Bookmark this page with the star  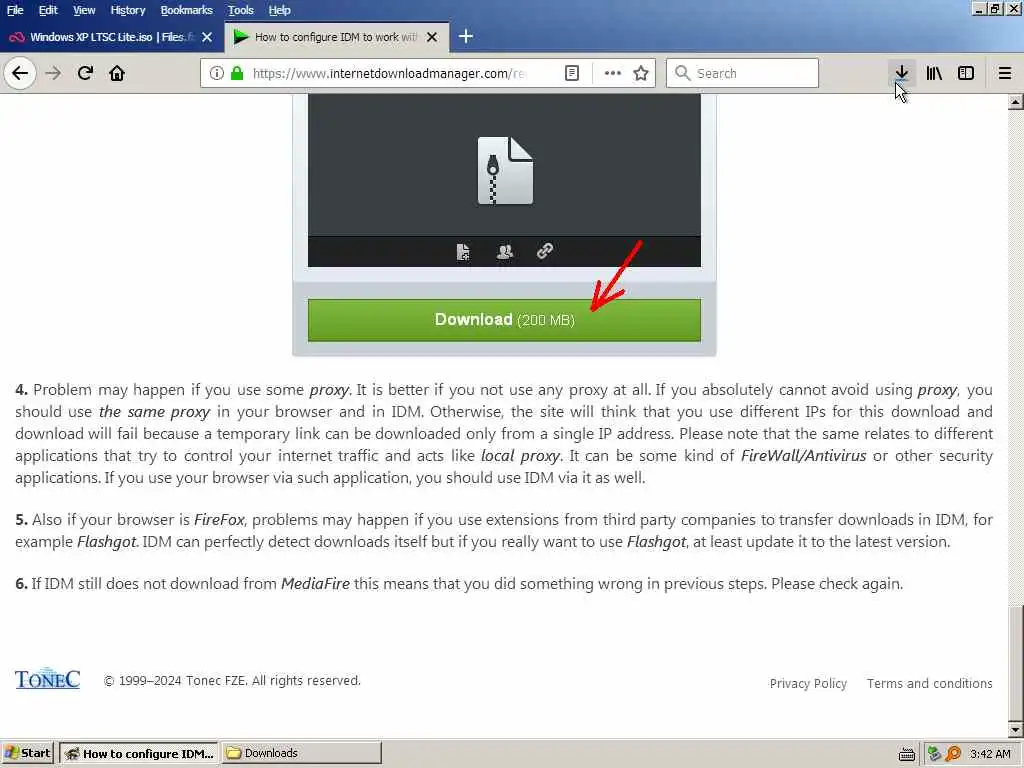[x=641, y=73]
